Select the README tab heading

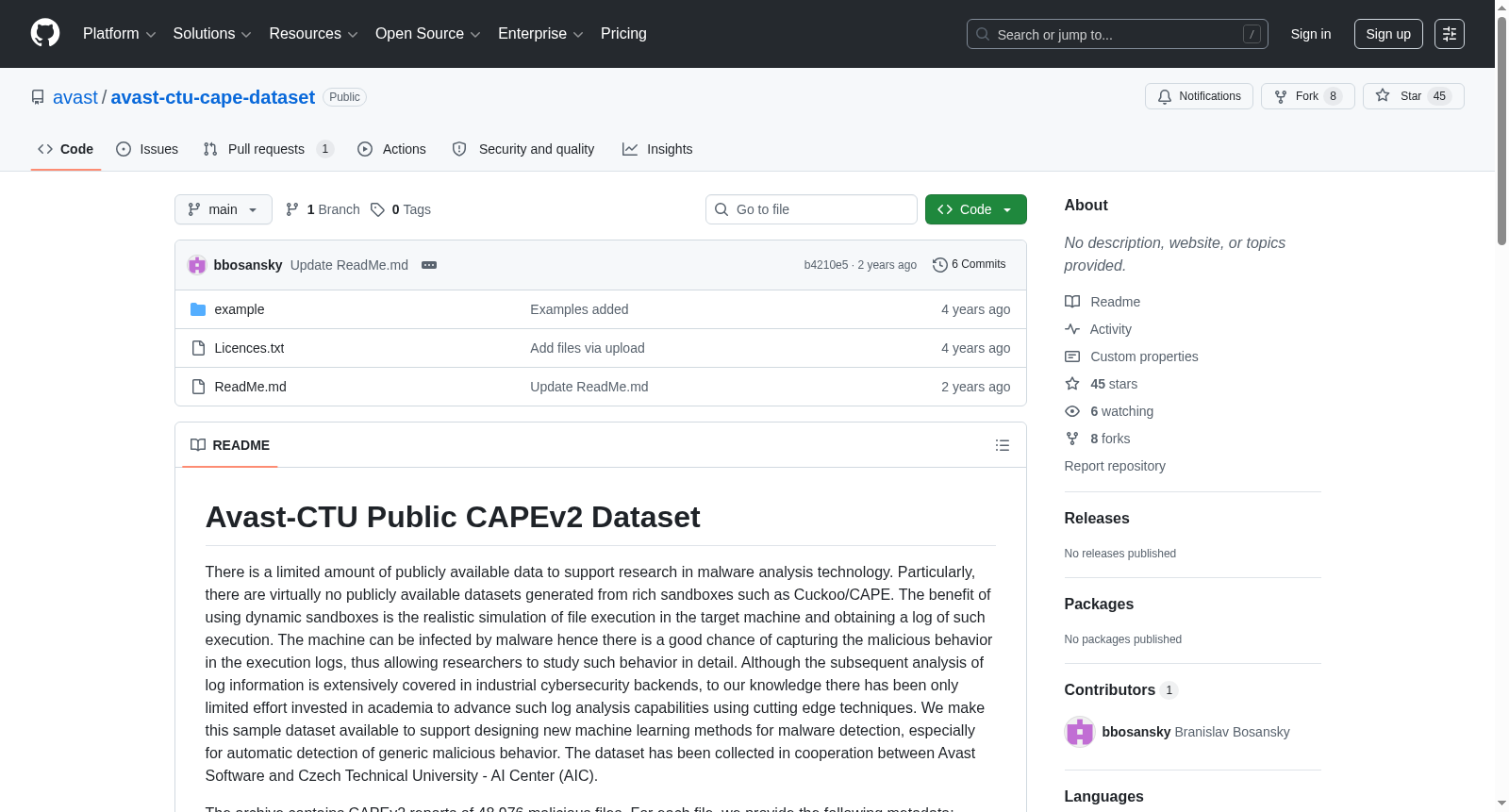click(x=230, y=445)
